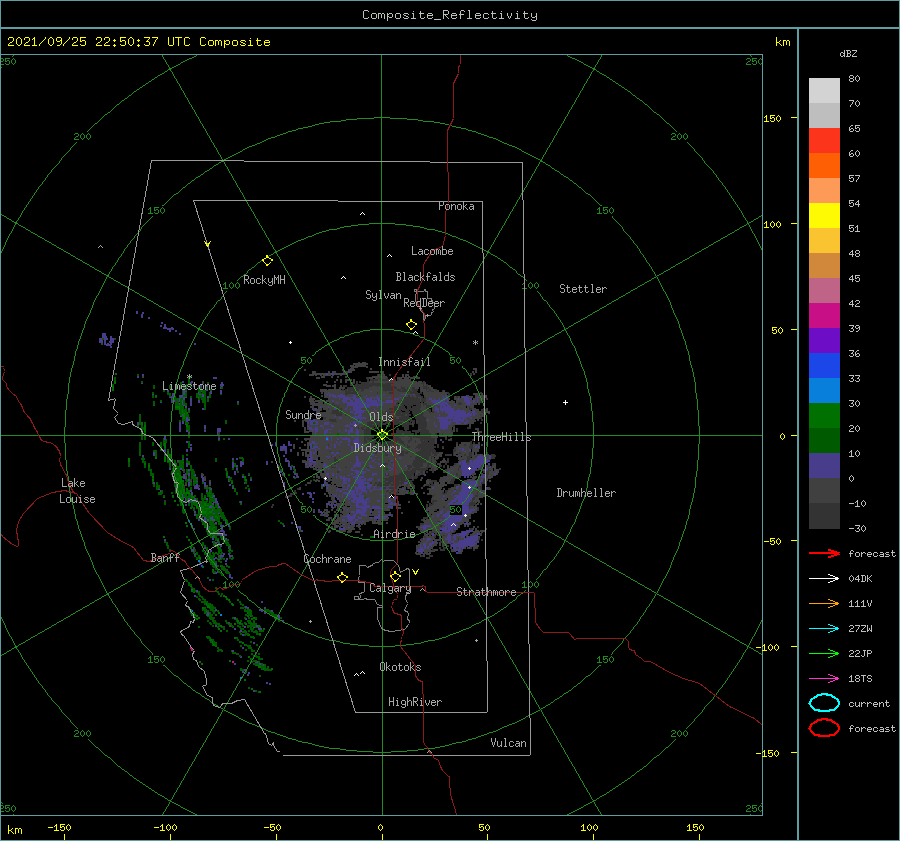Select the Innisfail label
This screenshot has width=900, height=841.
click(404, 362)
